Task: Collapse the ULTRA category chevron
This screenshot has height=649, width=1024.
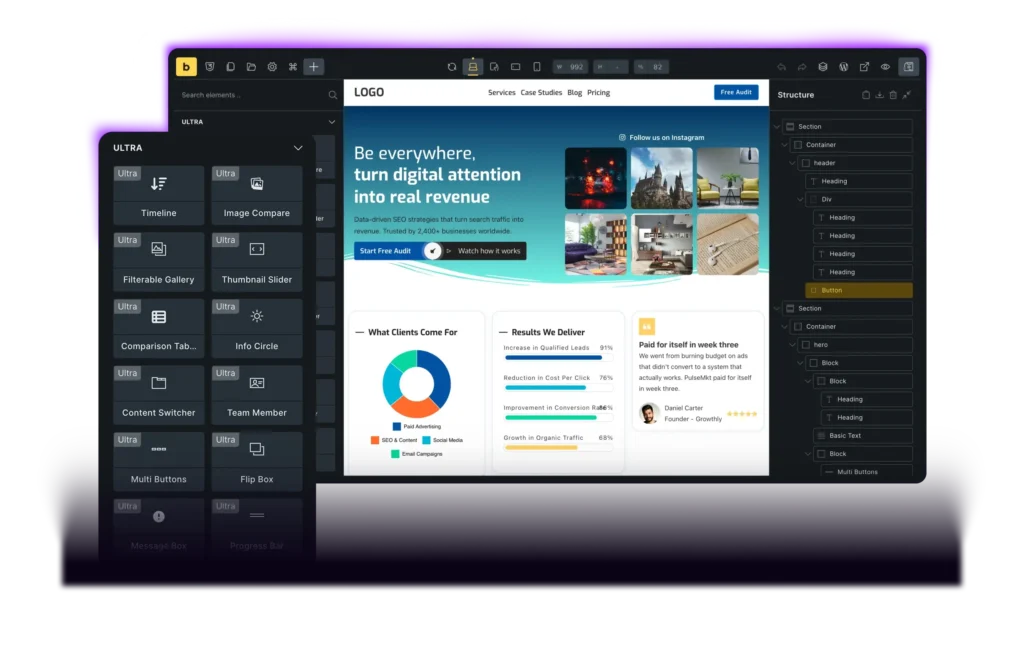Action: click(x=297, y=148)
